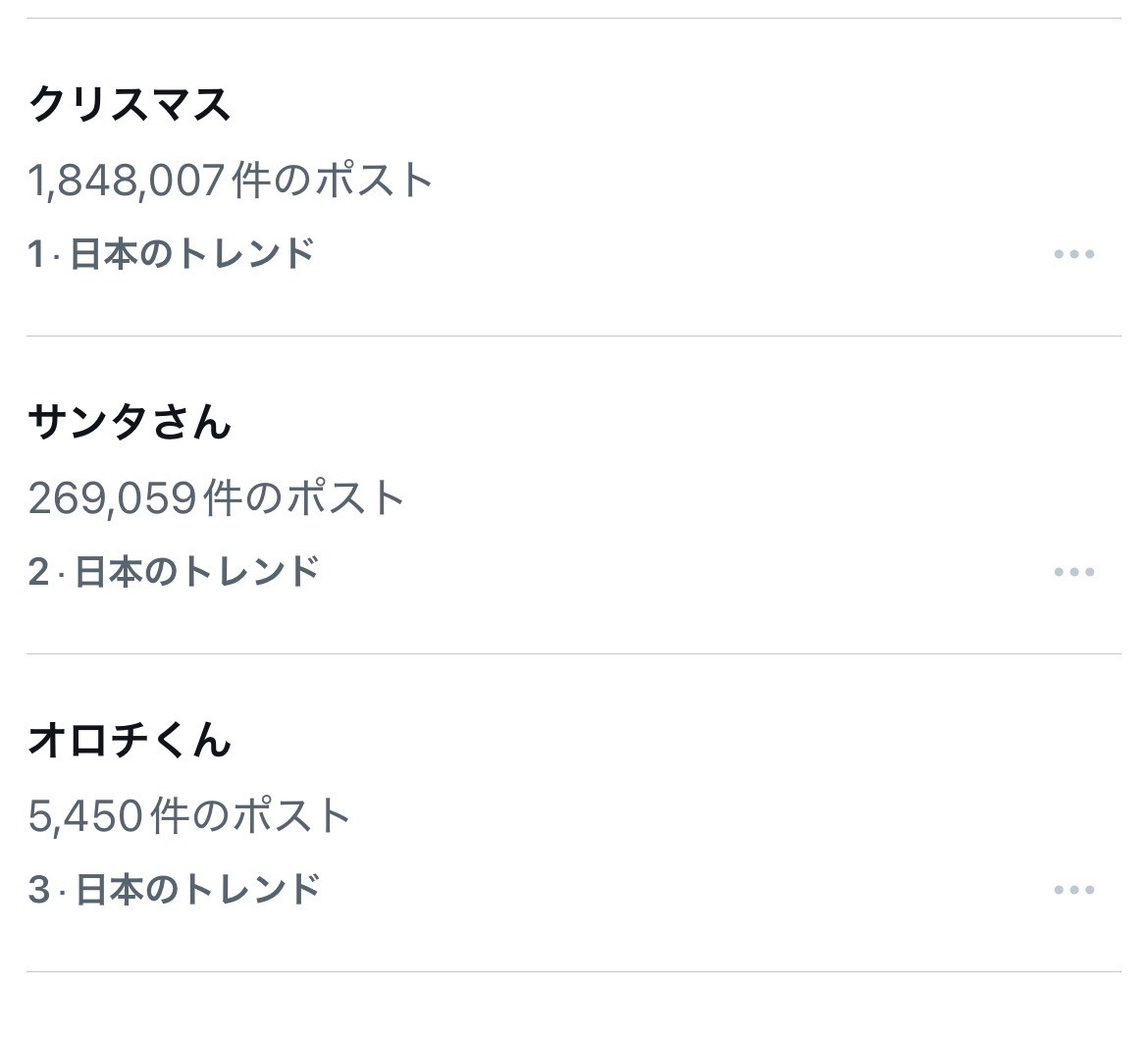
Task: Select the 269,059件のポスト count text
Action: coord(218,496)
